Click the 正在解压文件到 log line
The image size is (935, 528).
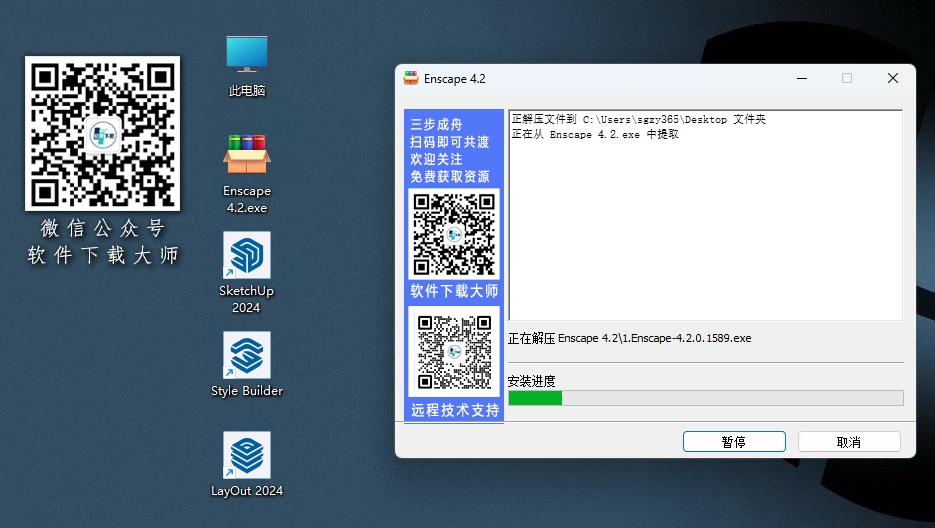click(x=639, y=119)
